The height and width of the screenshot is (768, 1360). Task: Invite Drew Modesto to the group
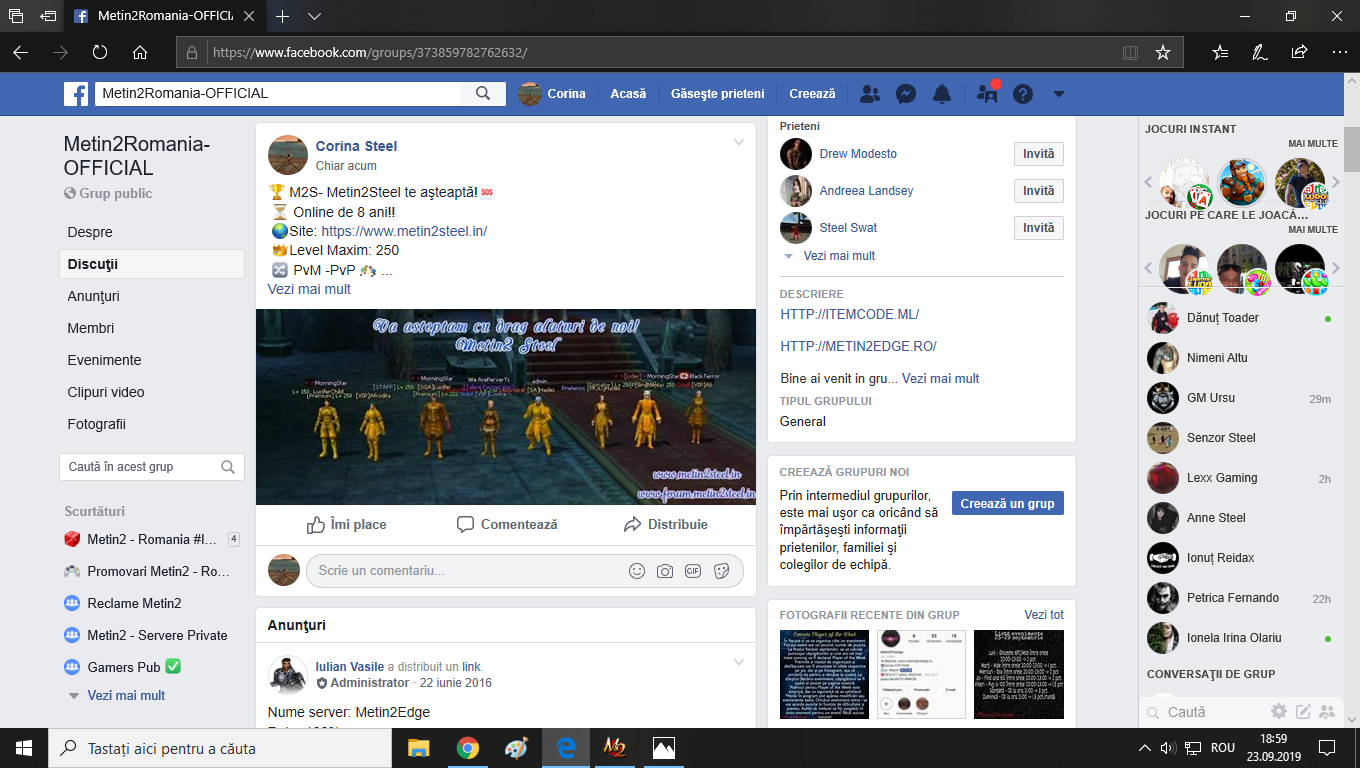1039,154
